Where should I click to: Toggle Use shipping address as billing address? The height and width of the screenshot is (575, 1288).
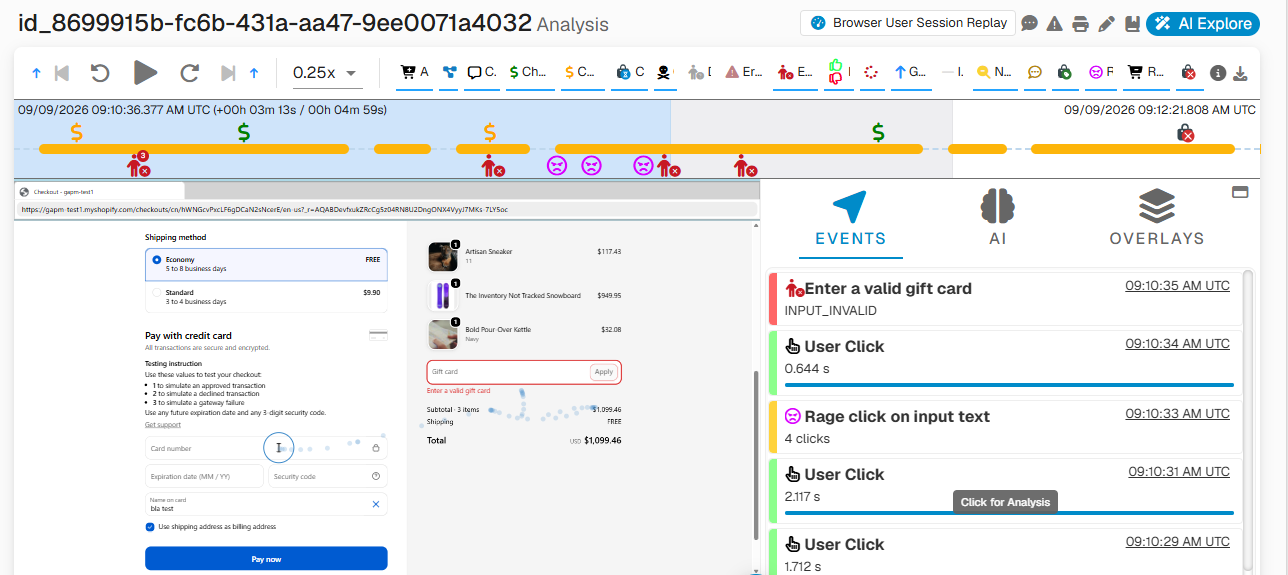tap(150, 526)
